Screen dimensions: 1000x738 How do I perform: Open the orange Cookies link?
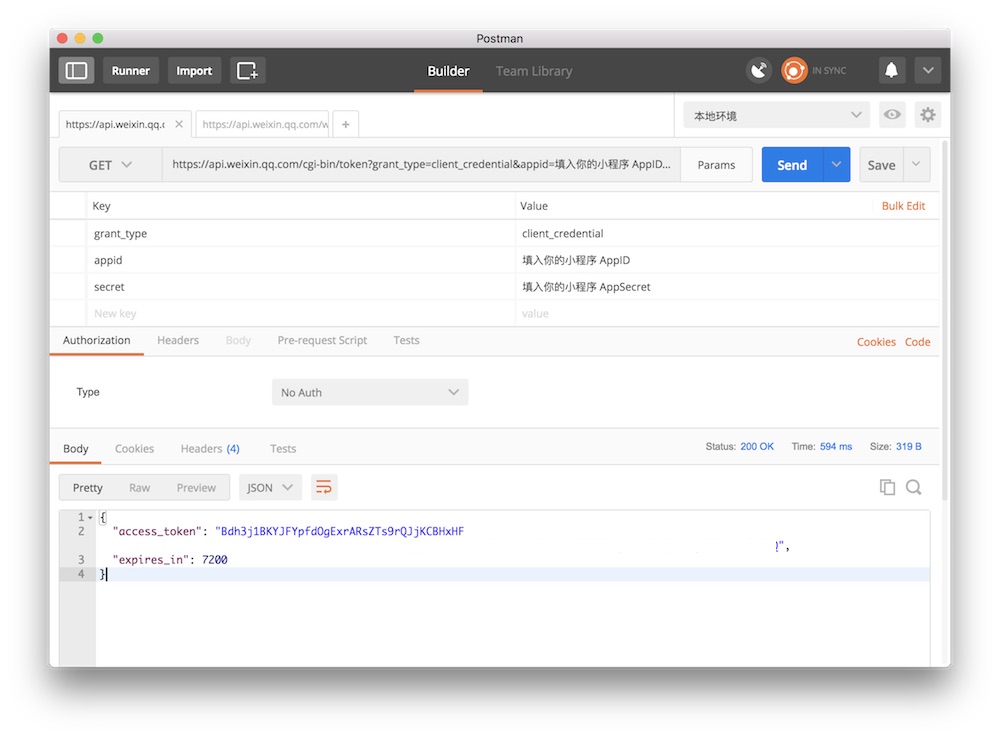coord(876,342)
